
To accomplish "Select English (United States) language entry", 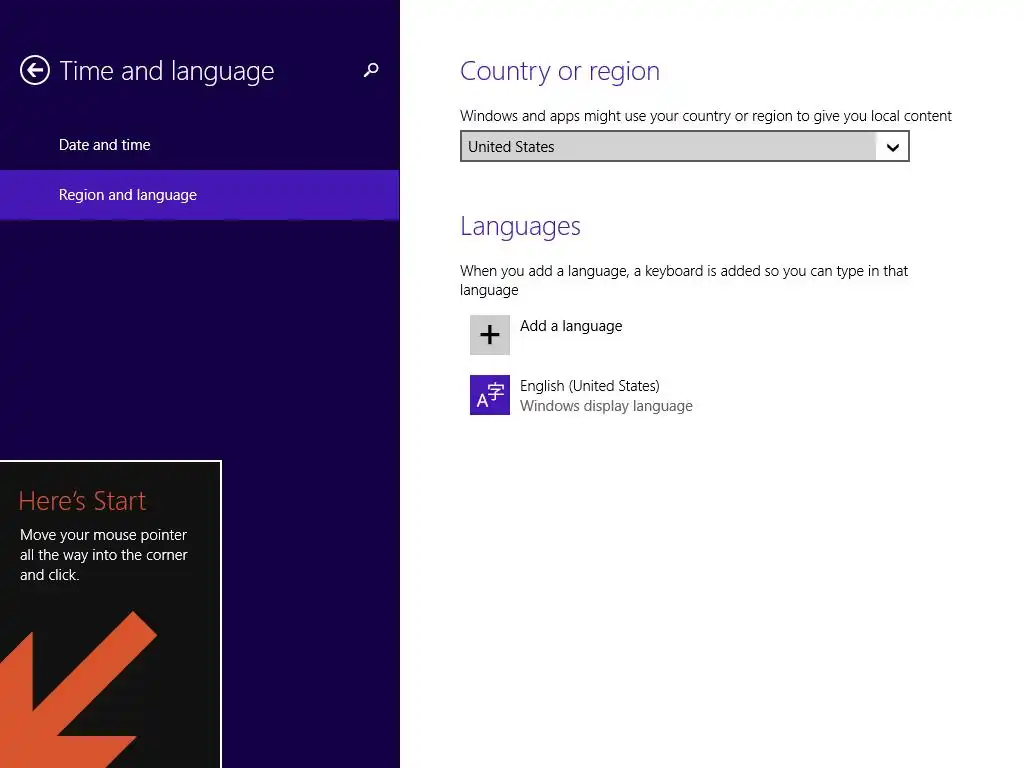I will click(590, 386).
